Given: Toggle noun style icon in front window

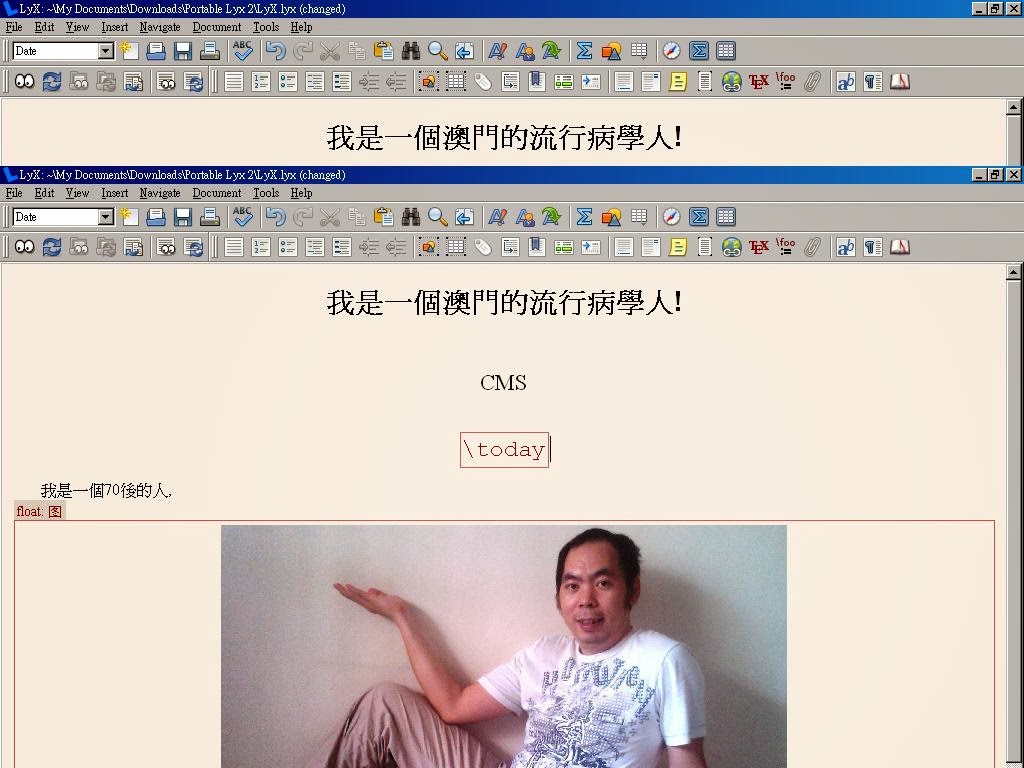Looking at the screenshot, I should (524, 217).
